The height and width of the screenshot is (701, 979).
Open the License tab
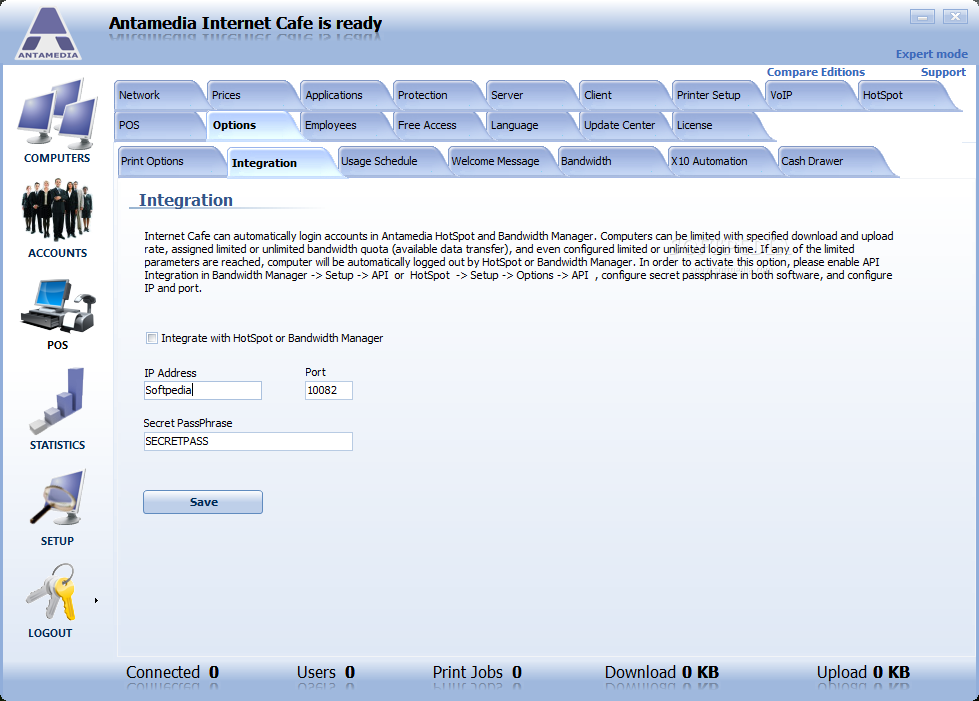pyautogui.click(x=718, y=125)
